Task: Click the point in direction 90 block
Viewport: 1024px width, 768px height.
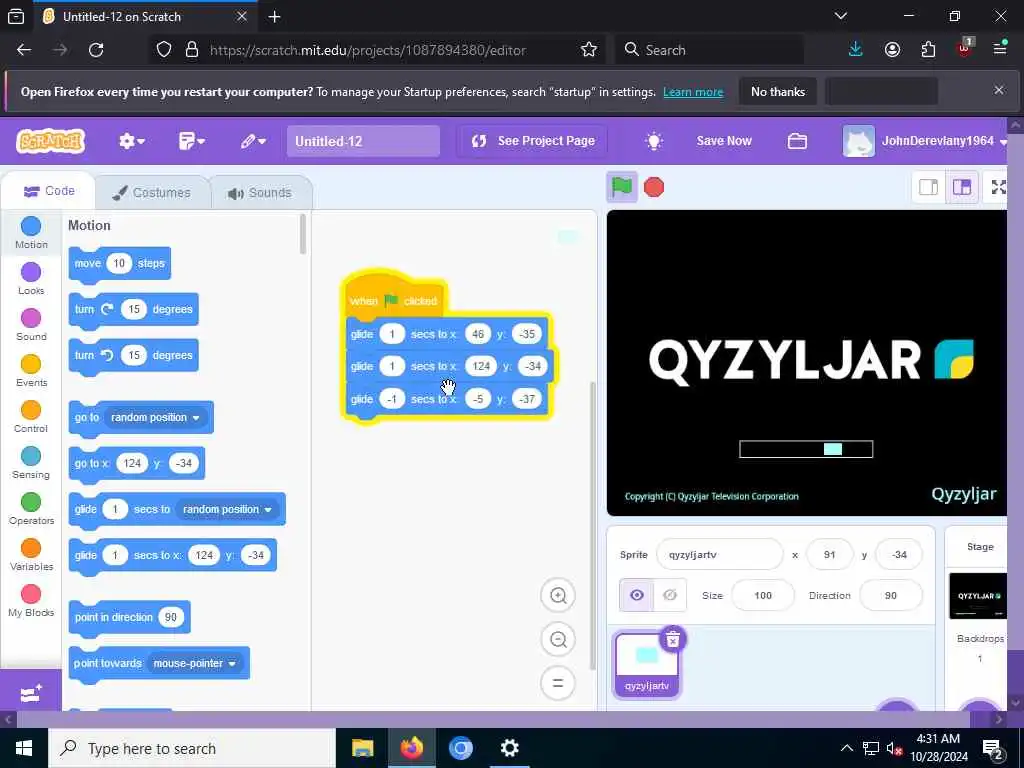Action: 129,617
